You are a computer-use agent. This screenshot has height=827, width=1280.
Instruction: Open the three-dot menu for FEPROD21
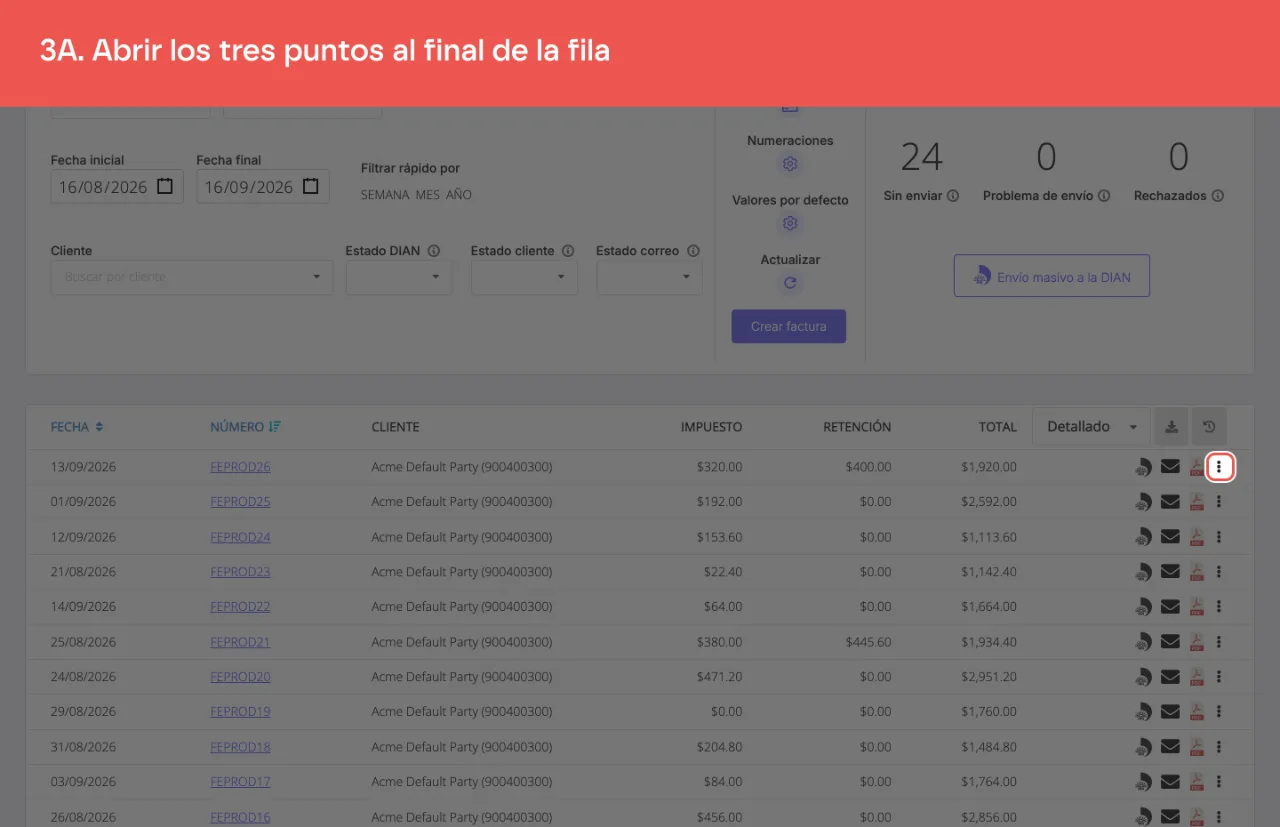tap(1219, 642)
